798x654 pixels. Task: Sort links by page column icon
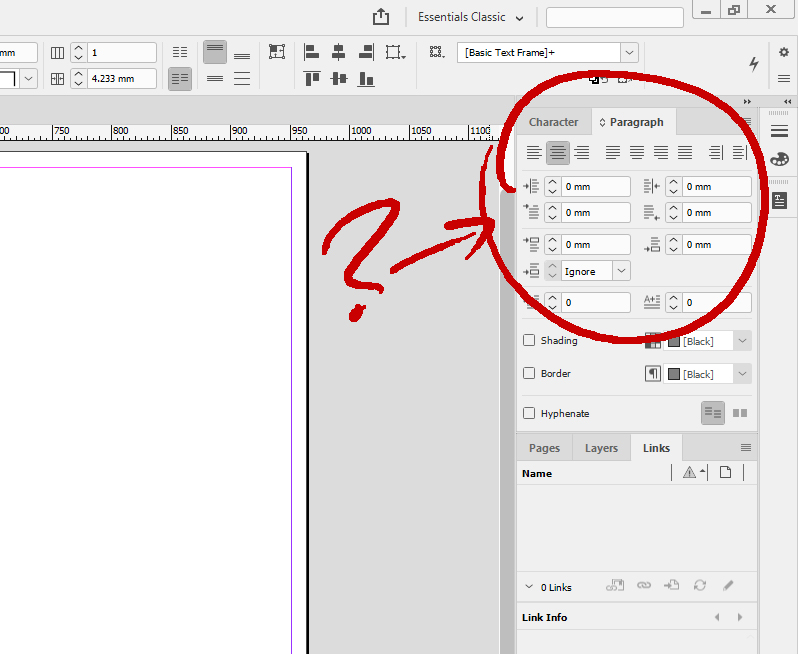(x=725, y=472)
